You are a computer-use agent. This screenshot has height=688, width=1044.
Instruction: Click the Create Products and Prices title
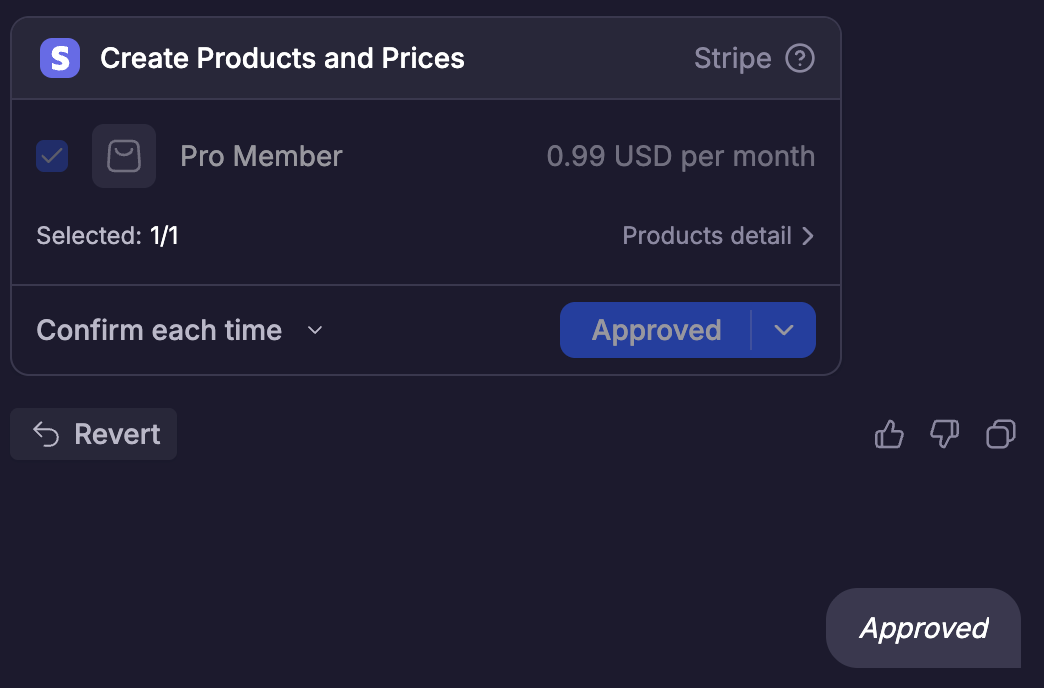coord(282,58)
